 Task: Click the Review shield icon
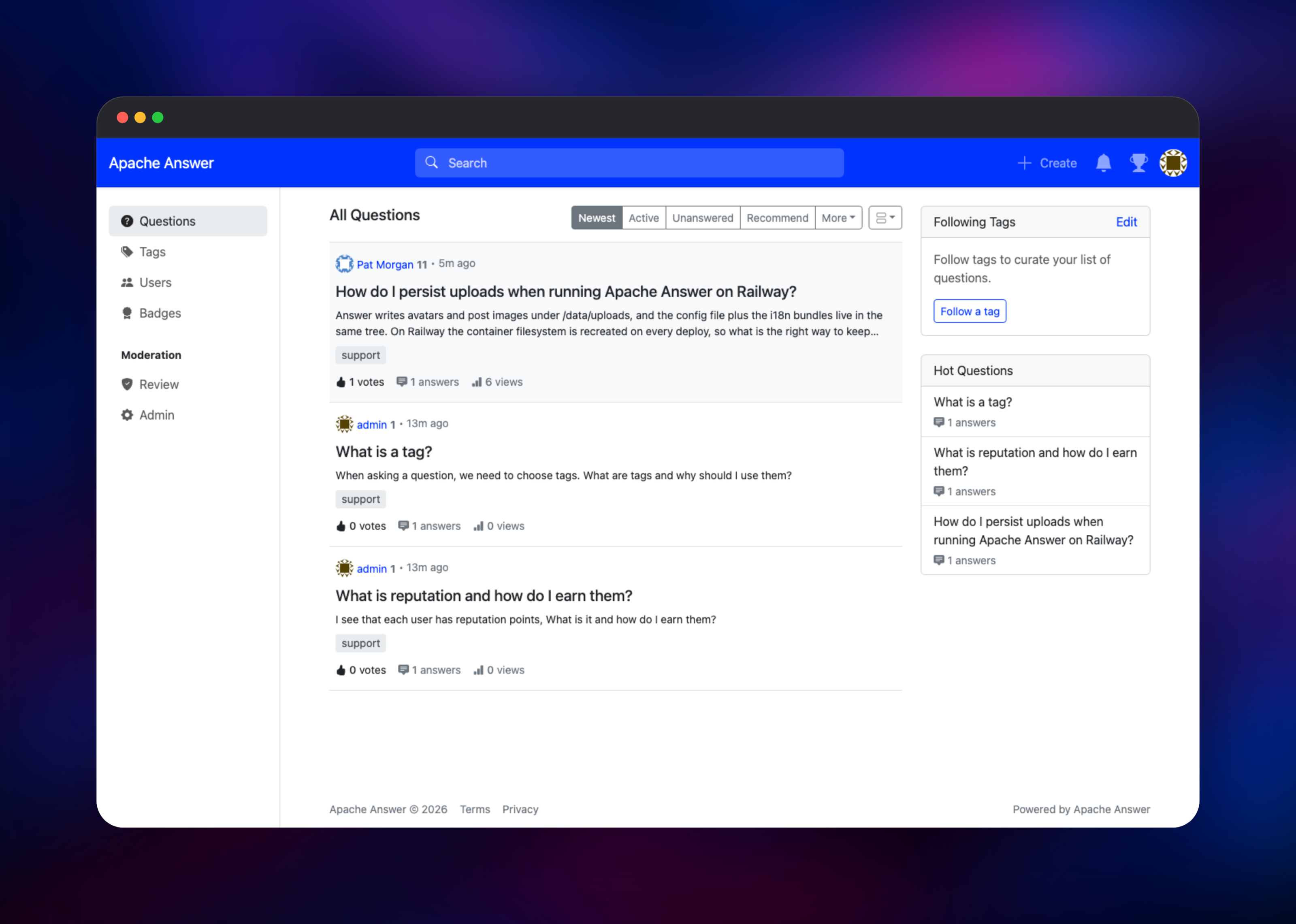pos(127,384)
